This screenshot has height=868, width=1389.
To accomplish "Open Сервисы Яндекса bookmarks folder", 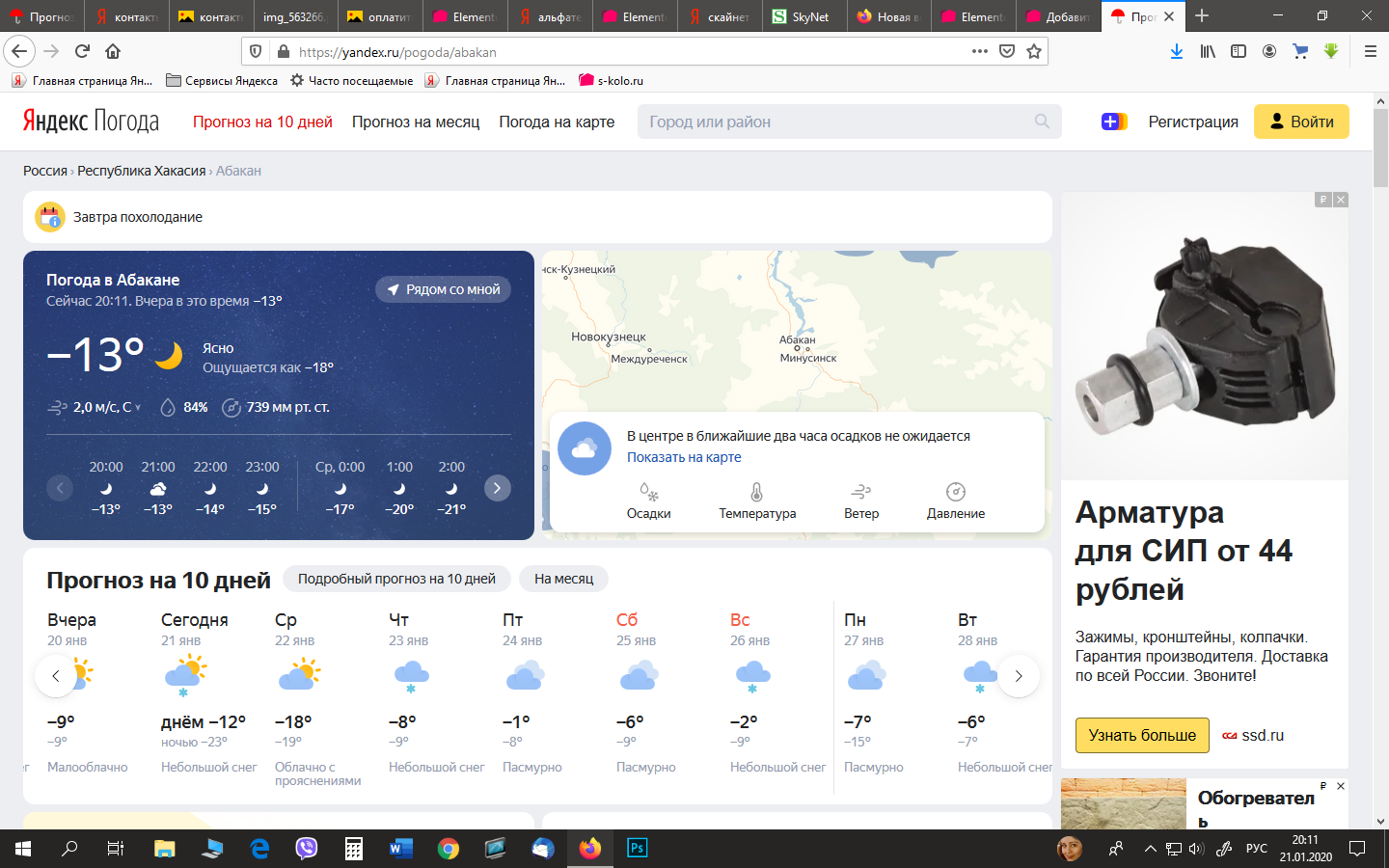I will (x=222, y=80).
